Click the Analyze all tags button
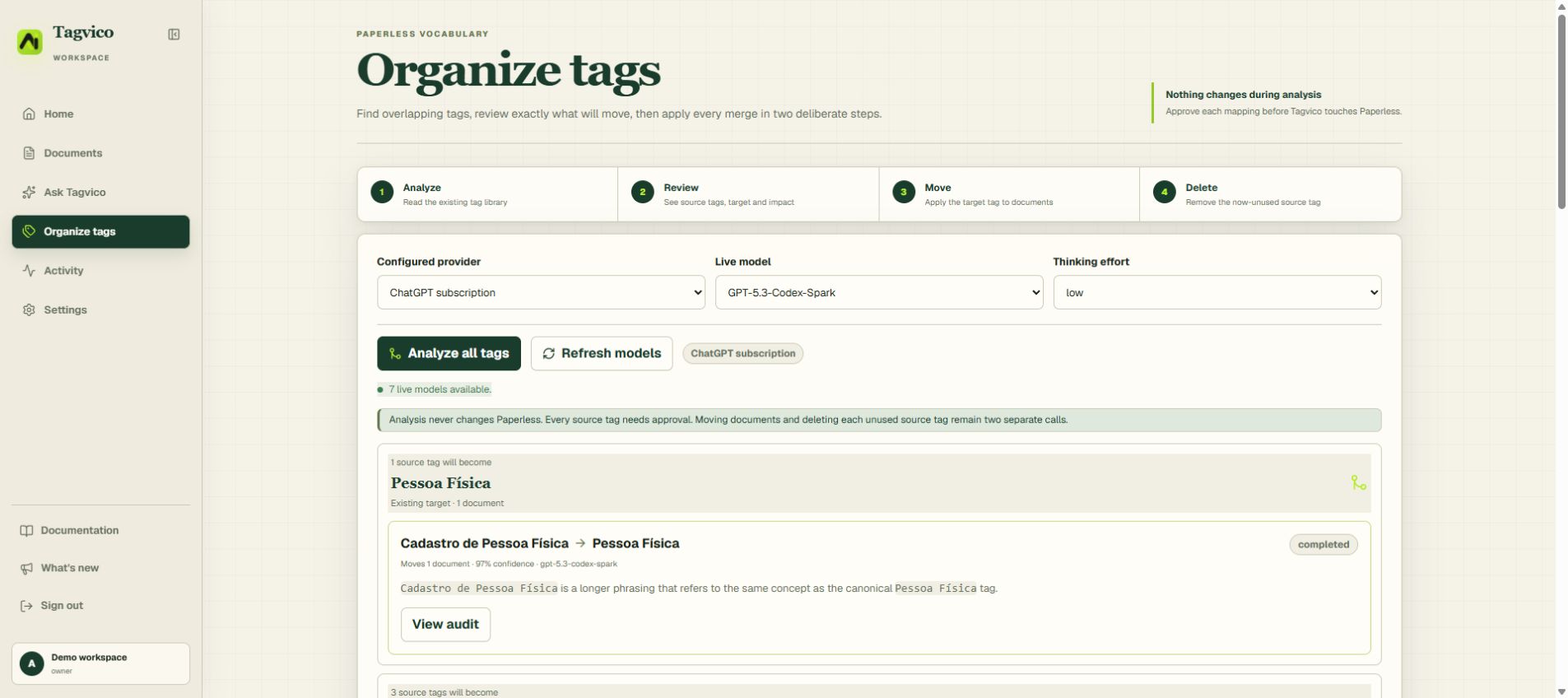The image size is (1568, 698). tap(449, 353)
